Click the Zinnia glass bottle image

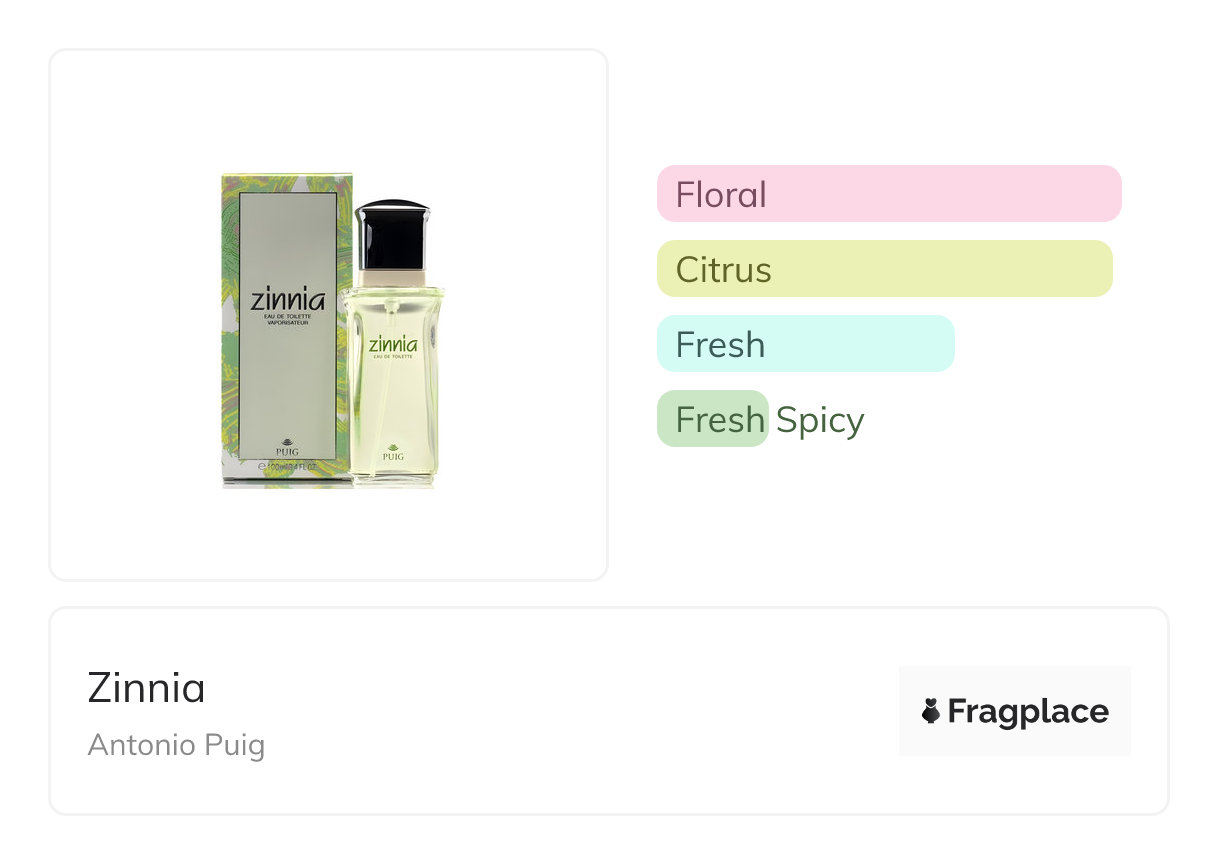(393, 345)
